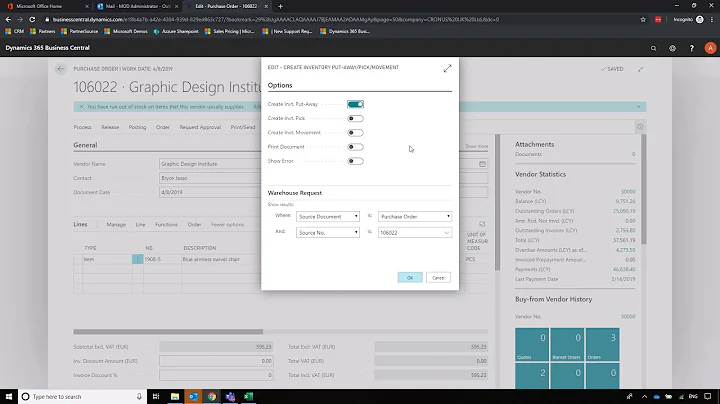Viewport: 720px width, 404px height.
Task: Open the Balance (LCY) amount link
Action: tap(625, 201)
